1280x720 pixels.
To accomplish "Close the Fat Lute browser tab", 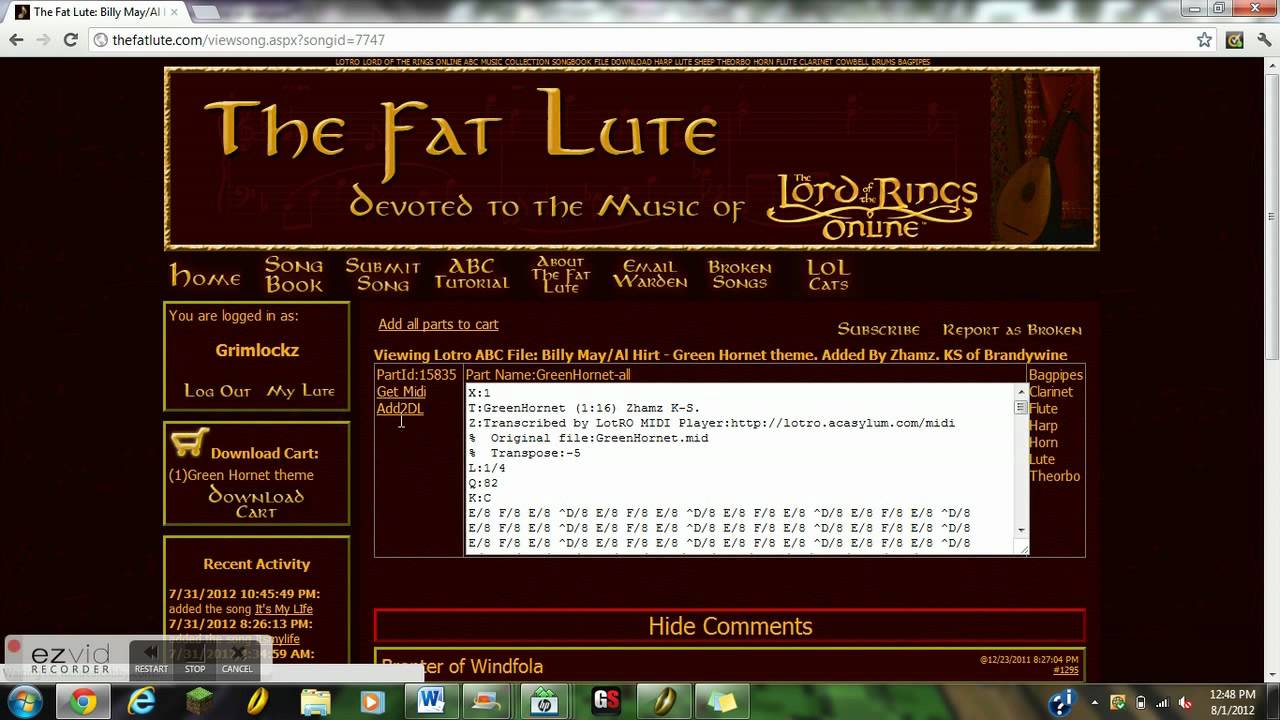I will [172, 12].
